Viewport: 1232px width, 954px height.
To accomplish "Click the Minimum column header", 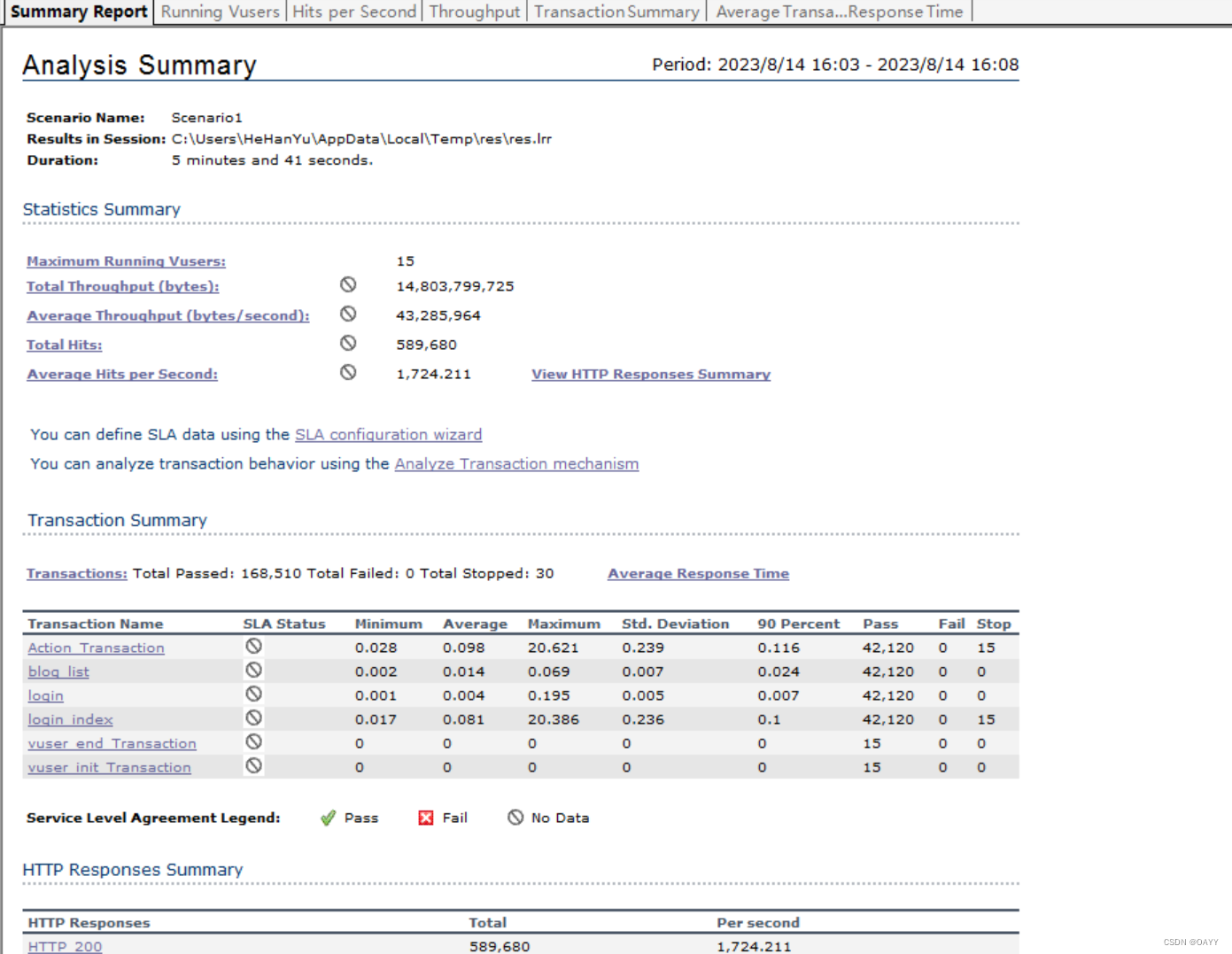I will point(388,624).
